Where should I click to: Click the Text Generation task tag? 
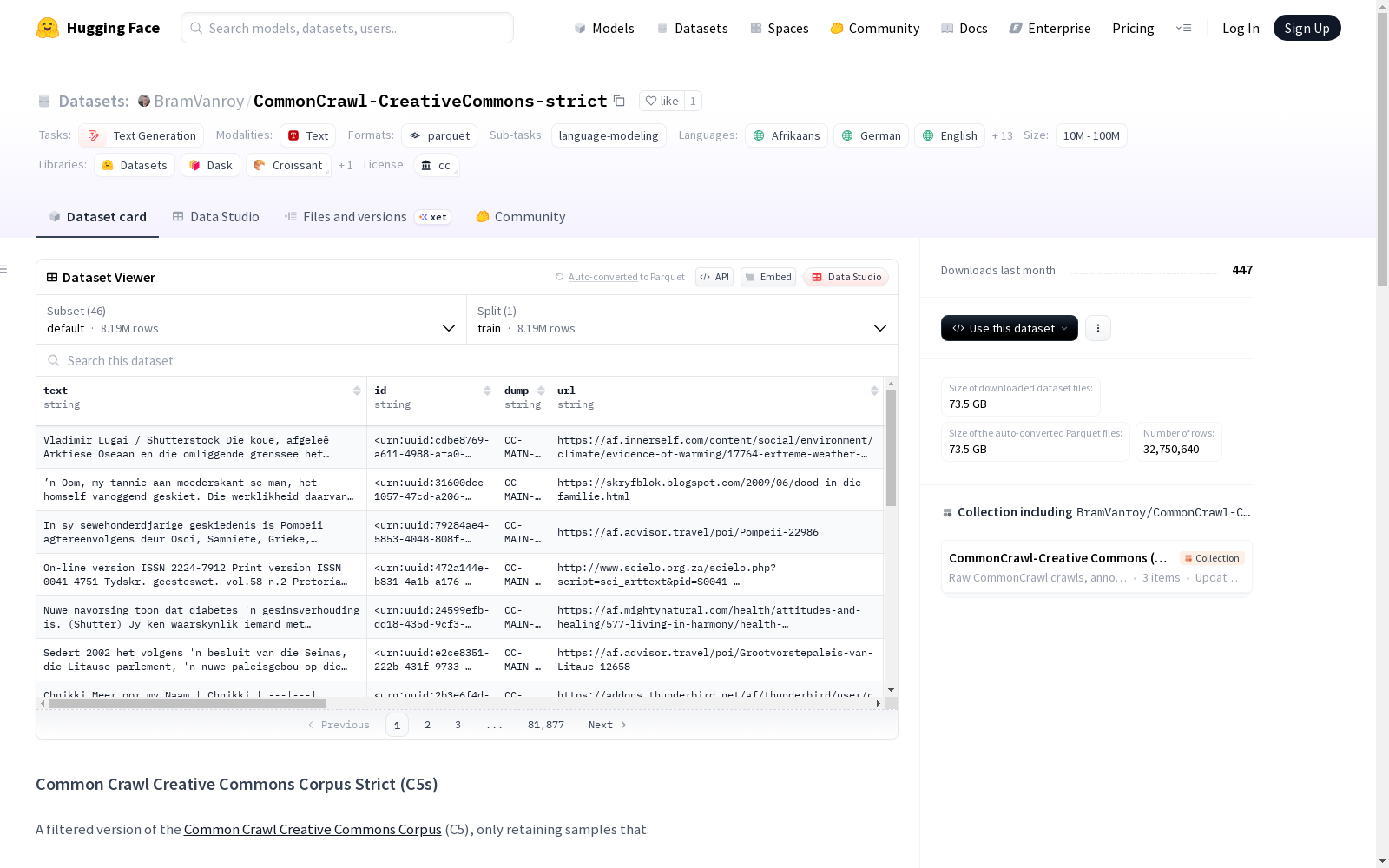tap(141, 135)
